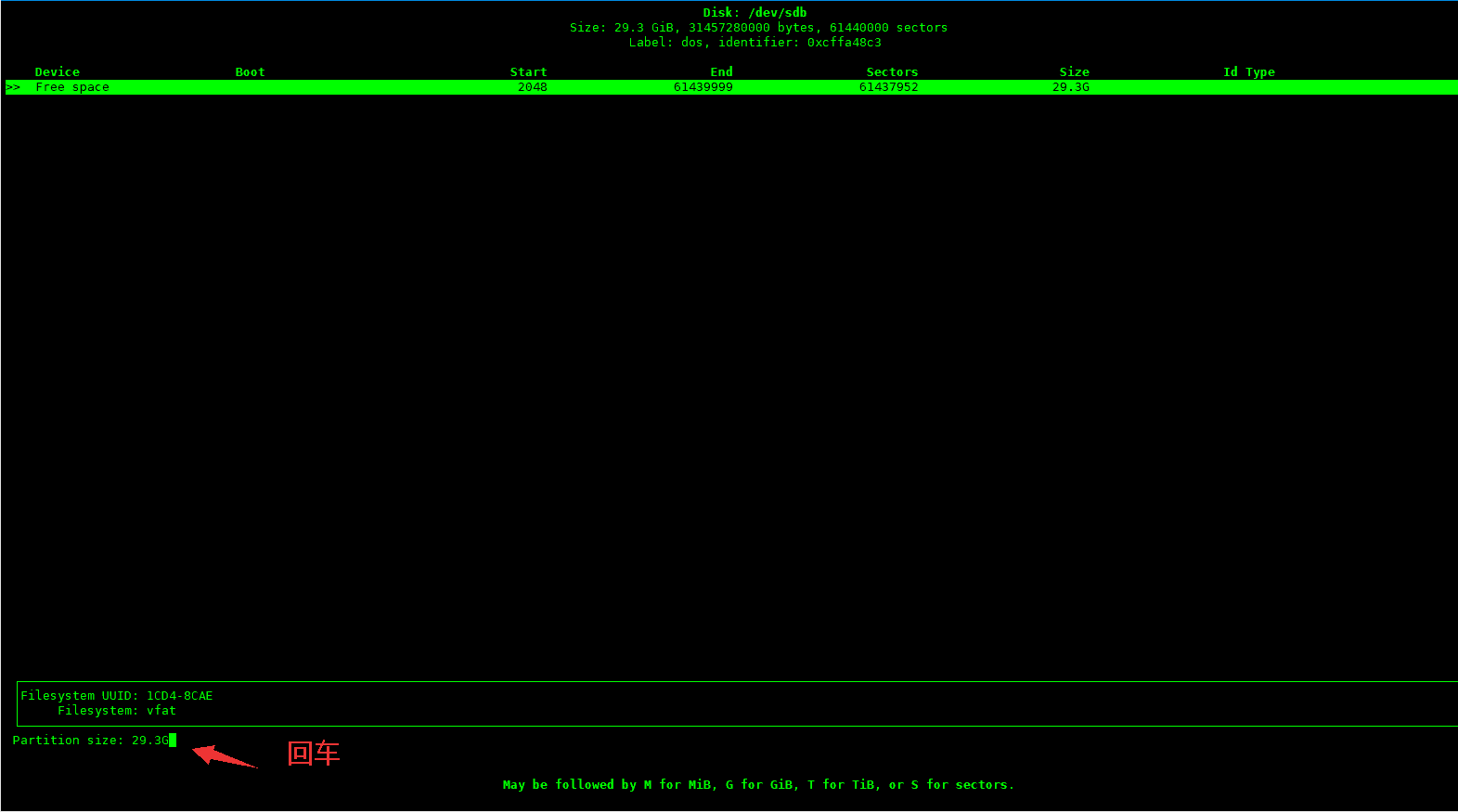This screenshot has width=1458, height=812.
Task: Click the Filesystem: vfat line
Action: click(117, 711)
